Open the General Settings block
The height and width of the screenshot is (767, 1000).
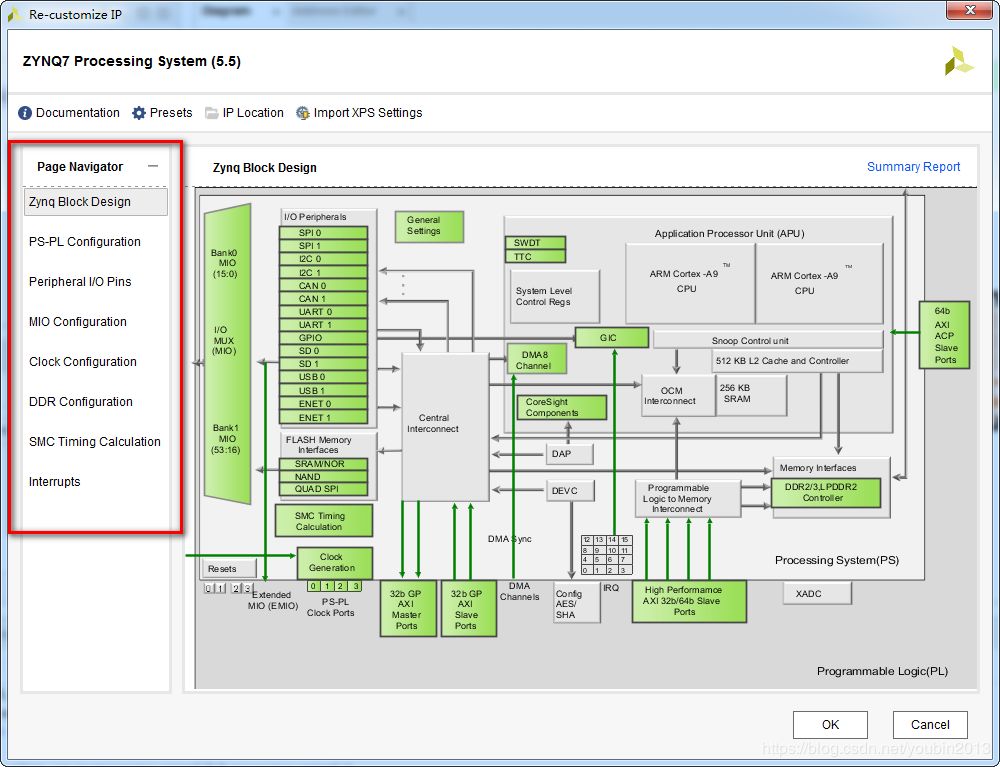point(429,226)
